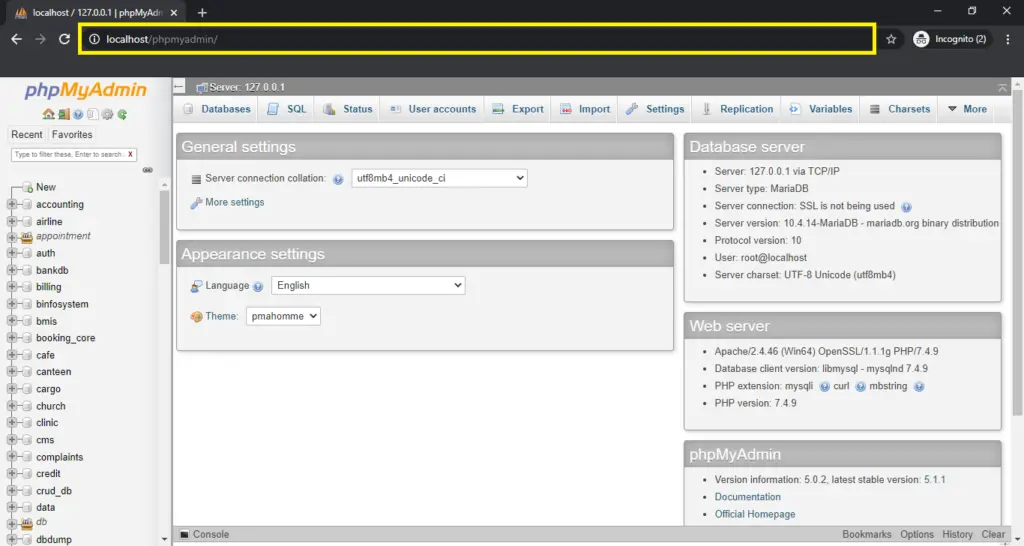This screenshot has width=1024, height=546.
Task: Click the database filter text field
Action: click(x=68, y=155)
